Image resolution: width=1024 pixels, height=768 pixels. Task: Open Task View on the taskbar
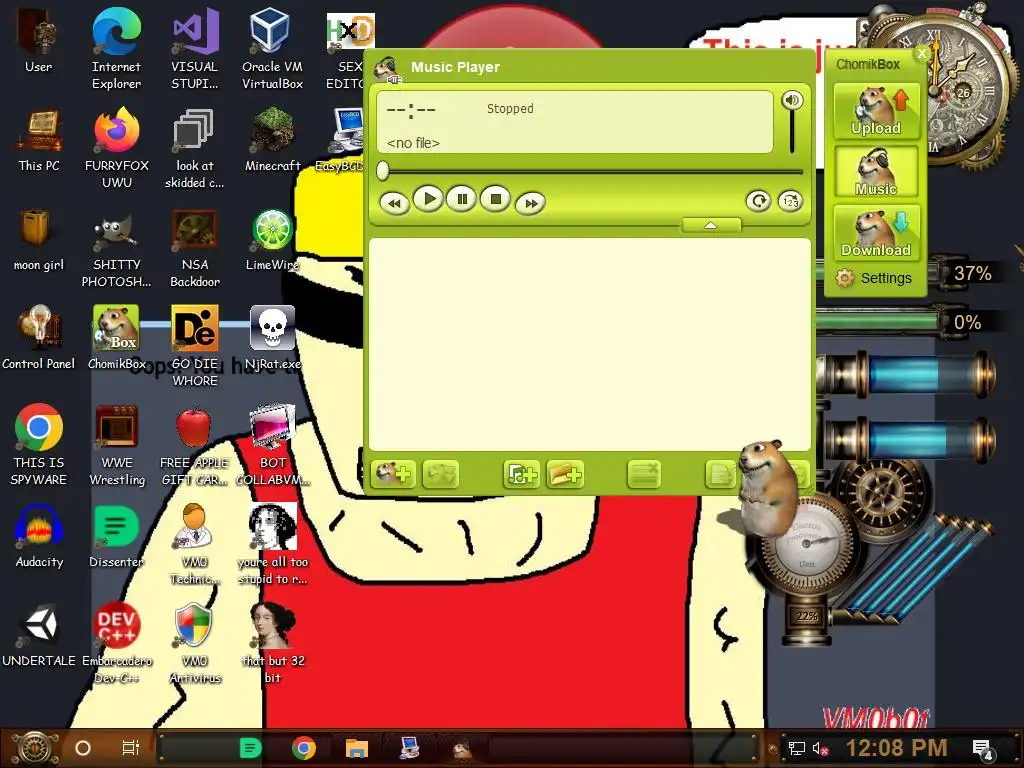point(131,748)
